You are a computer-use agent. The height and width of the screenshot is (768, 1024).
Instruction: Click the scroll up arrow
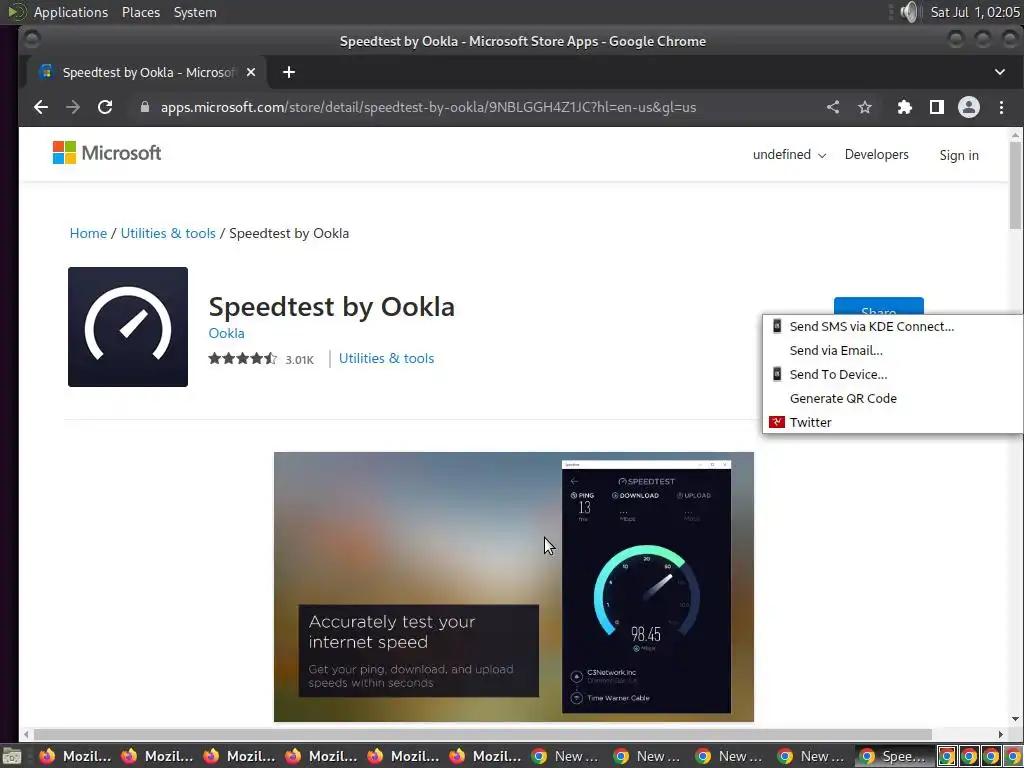1015,135
